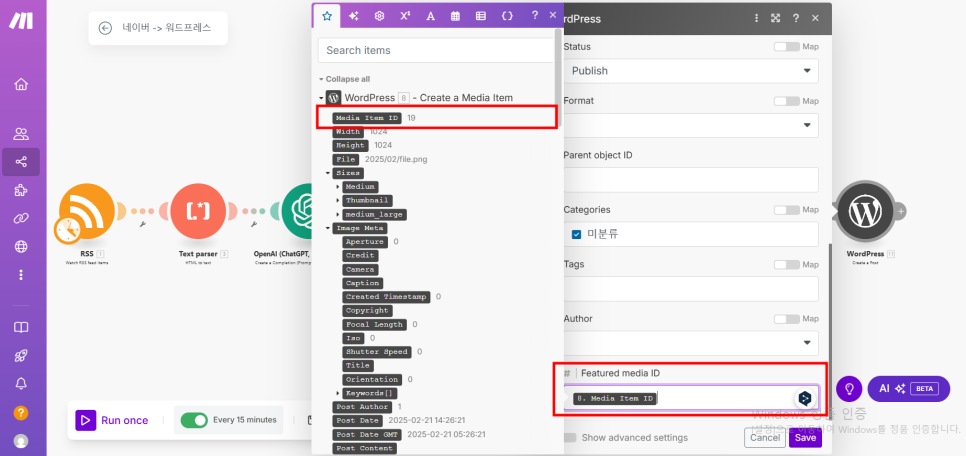Toggle the Map switch for Tags

point(787,264)
